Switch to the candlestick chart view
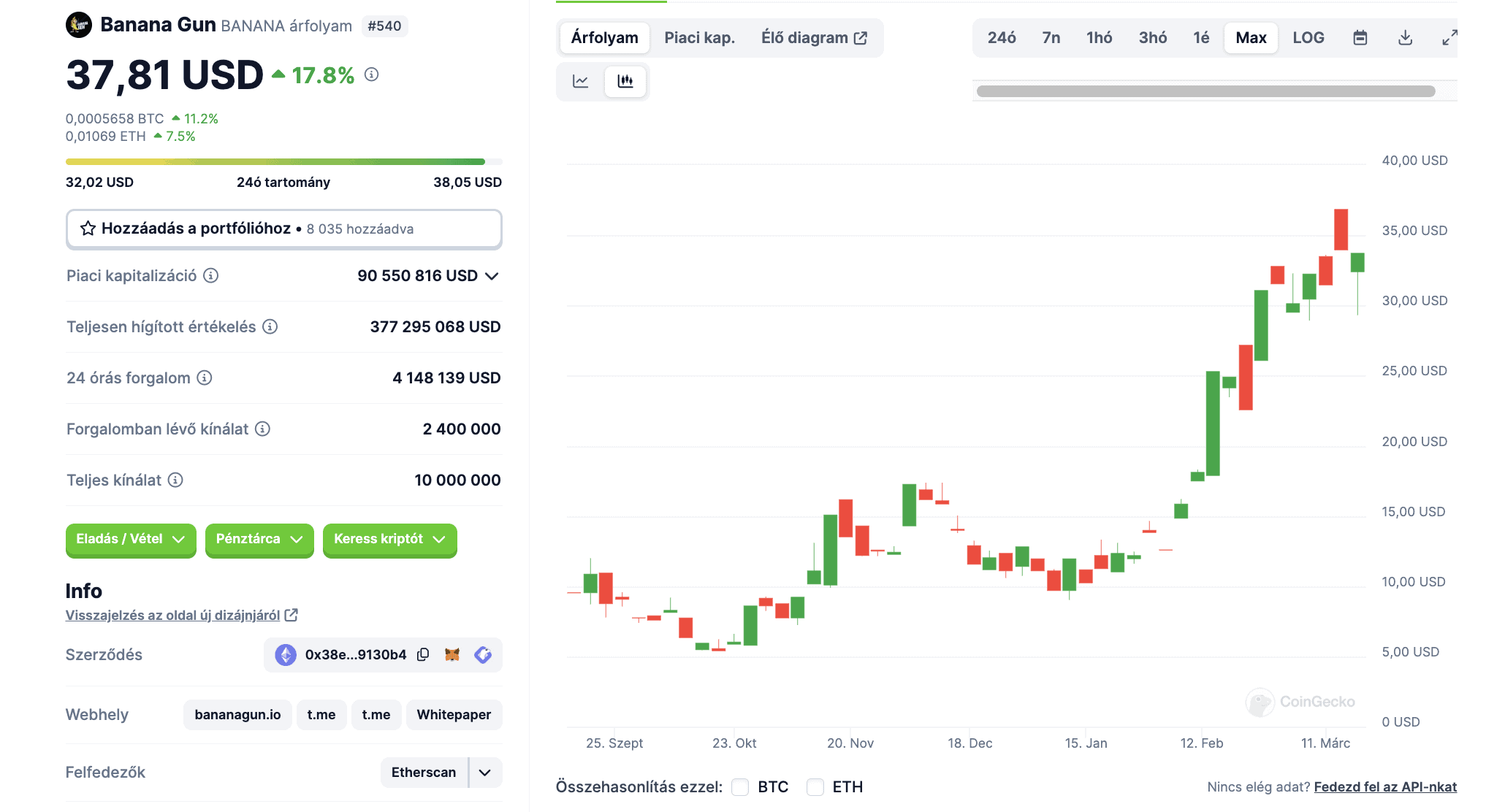Viewport: 1505px width, 812px height. pyautogui.click(x=625, y=81)
